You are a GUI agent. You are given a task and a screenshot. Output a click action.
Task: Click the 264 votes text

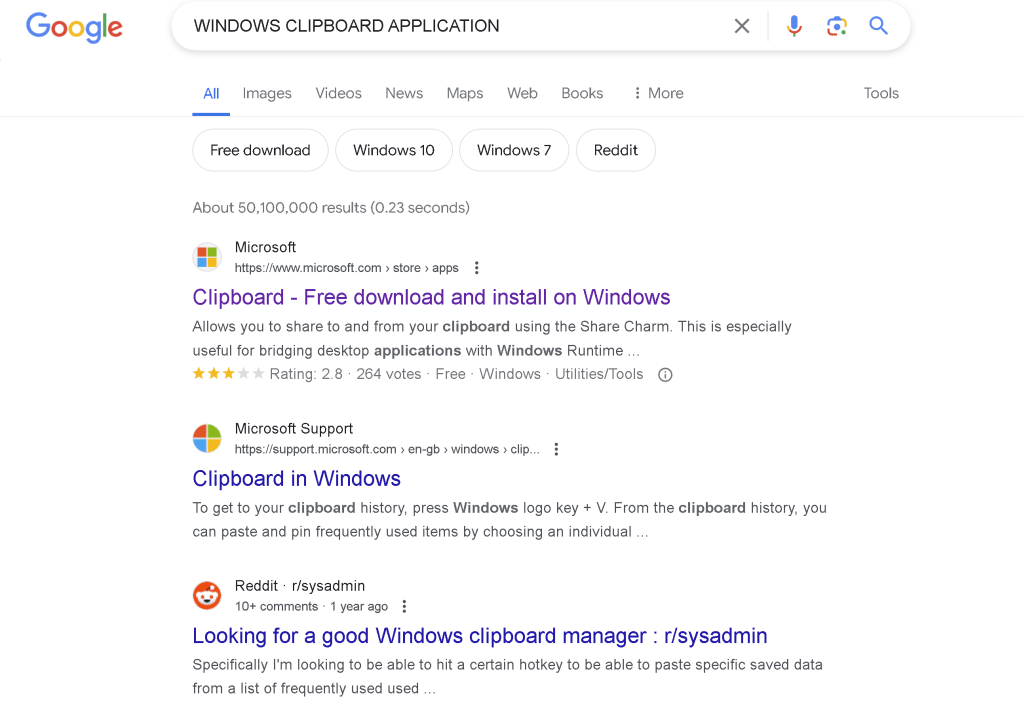[x=388, y=374]
